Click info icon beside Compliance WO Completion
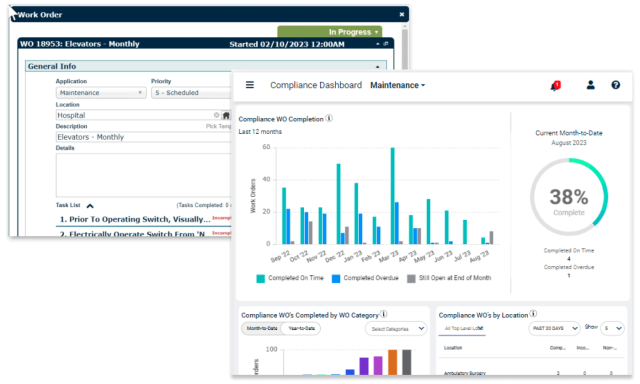640x384 pixels. [x=329, y=118]
